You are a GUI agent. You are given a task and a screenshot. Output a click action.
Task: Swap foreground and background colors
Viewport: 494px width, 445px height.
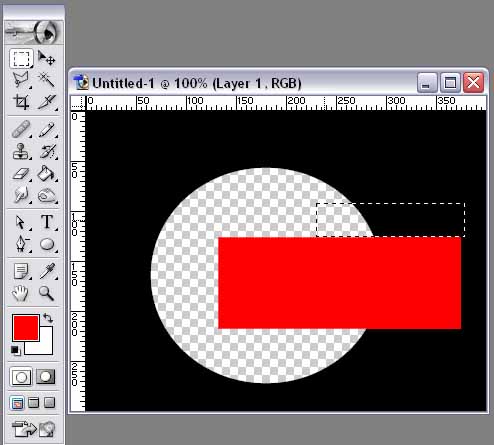click(48, 318)
